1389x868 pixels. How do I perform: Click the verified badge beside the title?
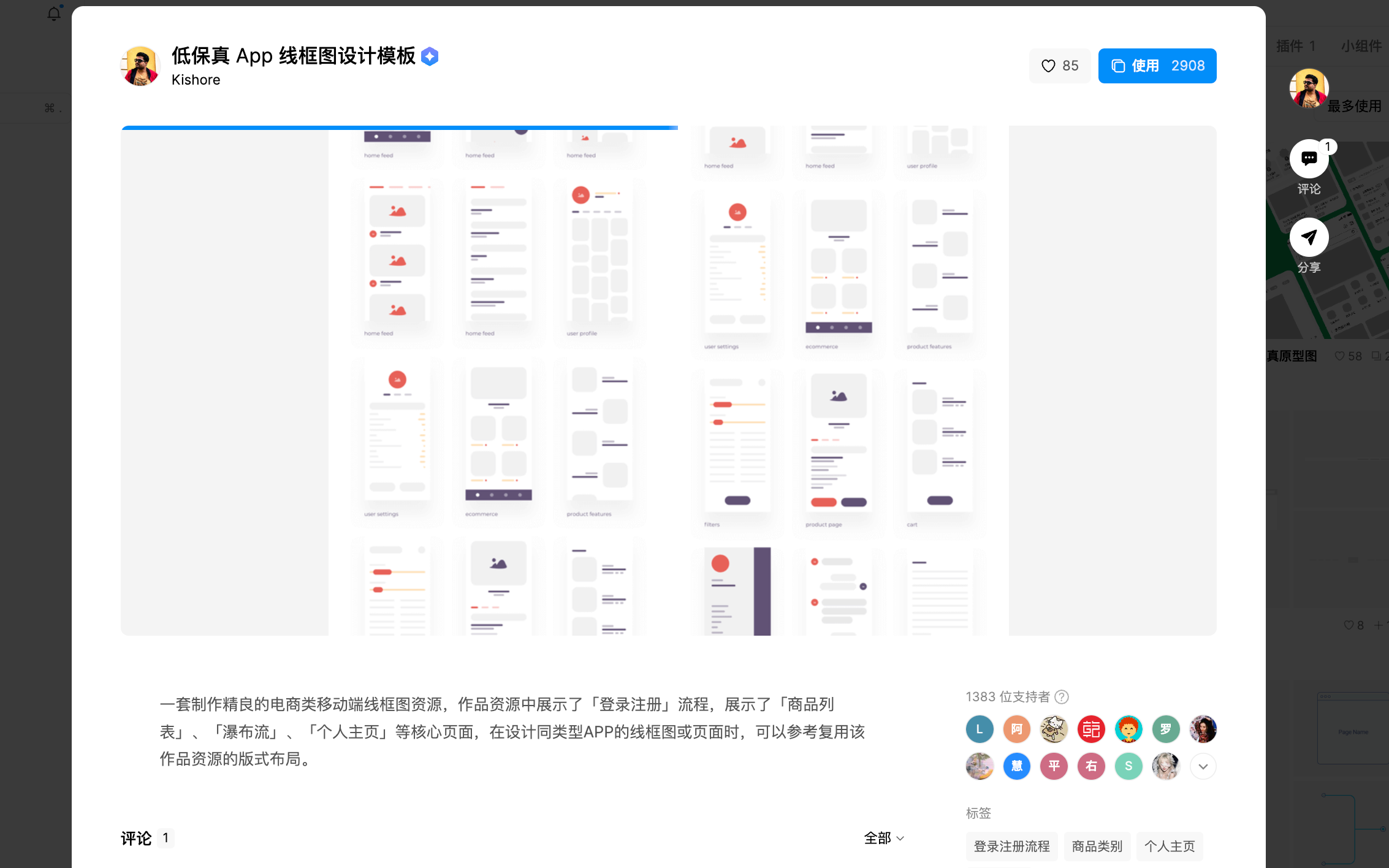(x=430, y=56)
